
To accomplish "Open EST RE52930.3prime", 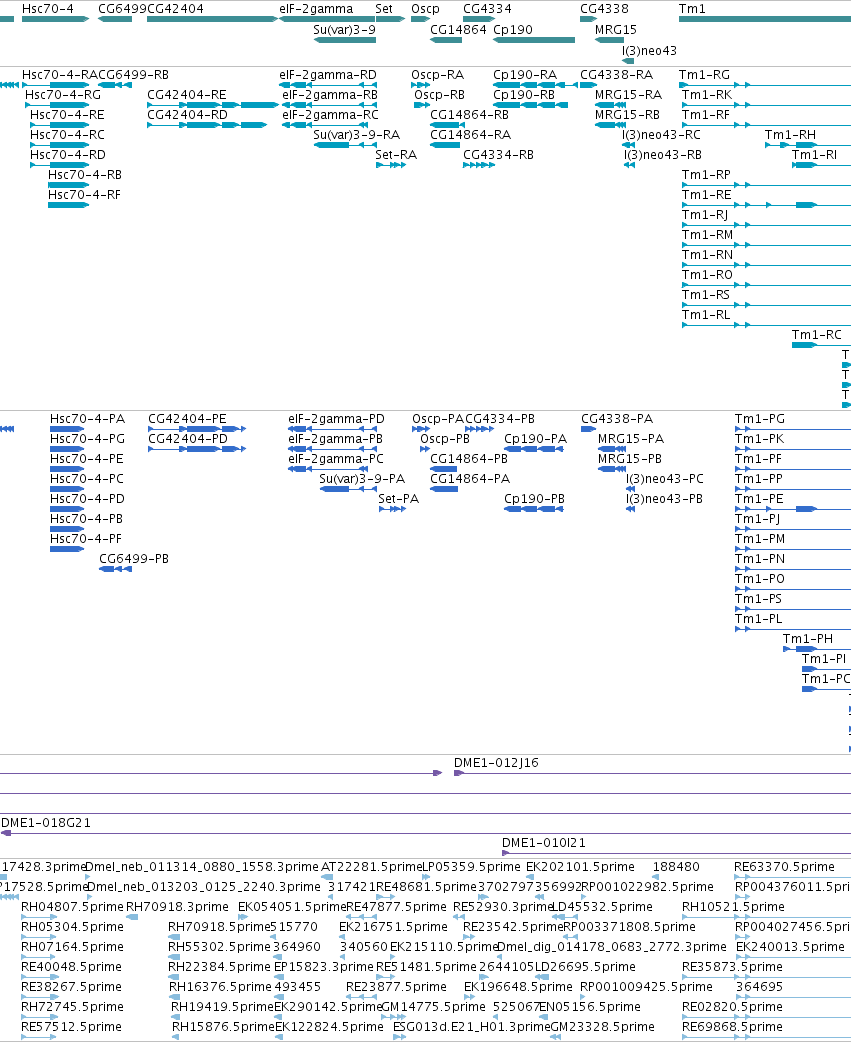I will 504,907.
